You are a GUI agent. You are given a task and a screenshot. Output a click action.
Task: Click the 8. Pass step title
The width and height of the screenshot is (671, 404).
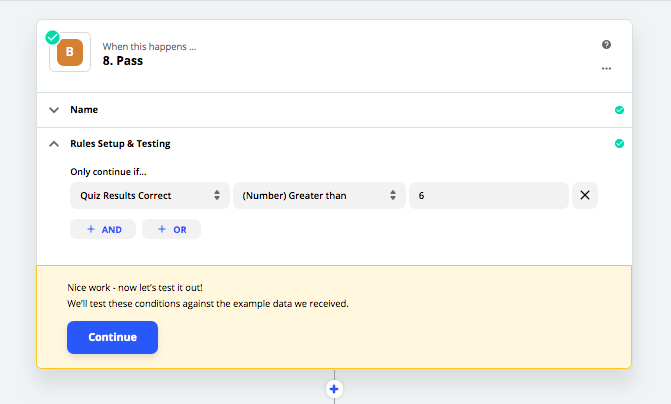tap(123, 61)
